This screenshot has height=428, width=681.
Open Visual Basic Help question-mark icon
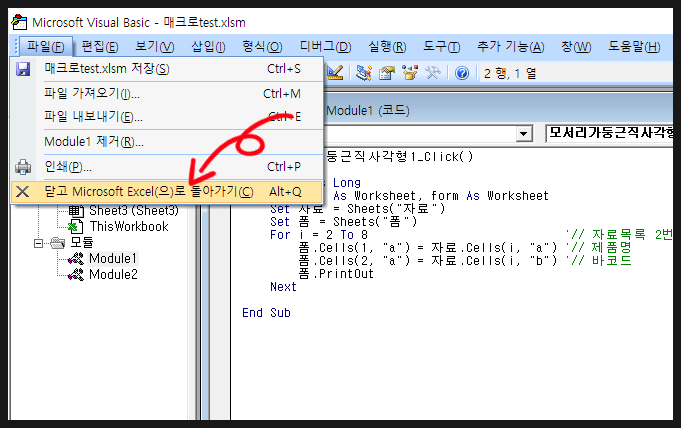coord(462,73)
